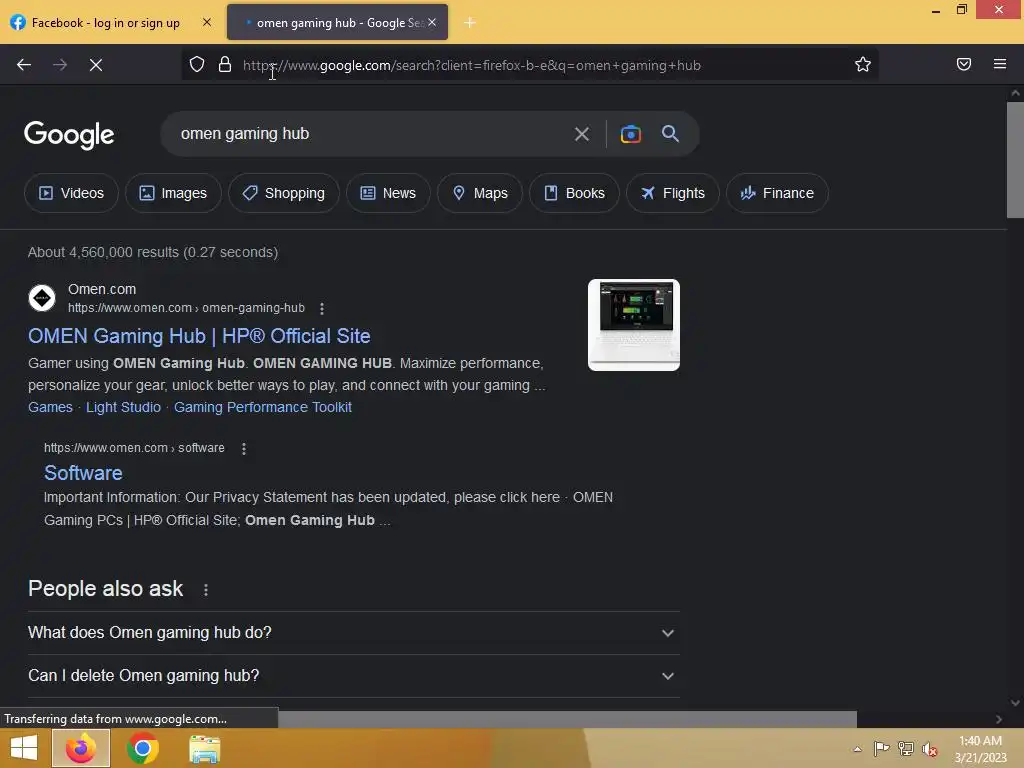Image resolution: width=1024 pixels, height=768 pixels.
Task: Click the network tray icon
Action: point(905,748)
